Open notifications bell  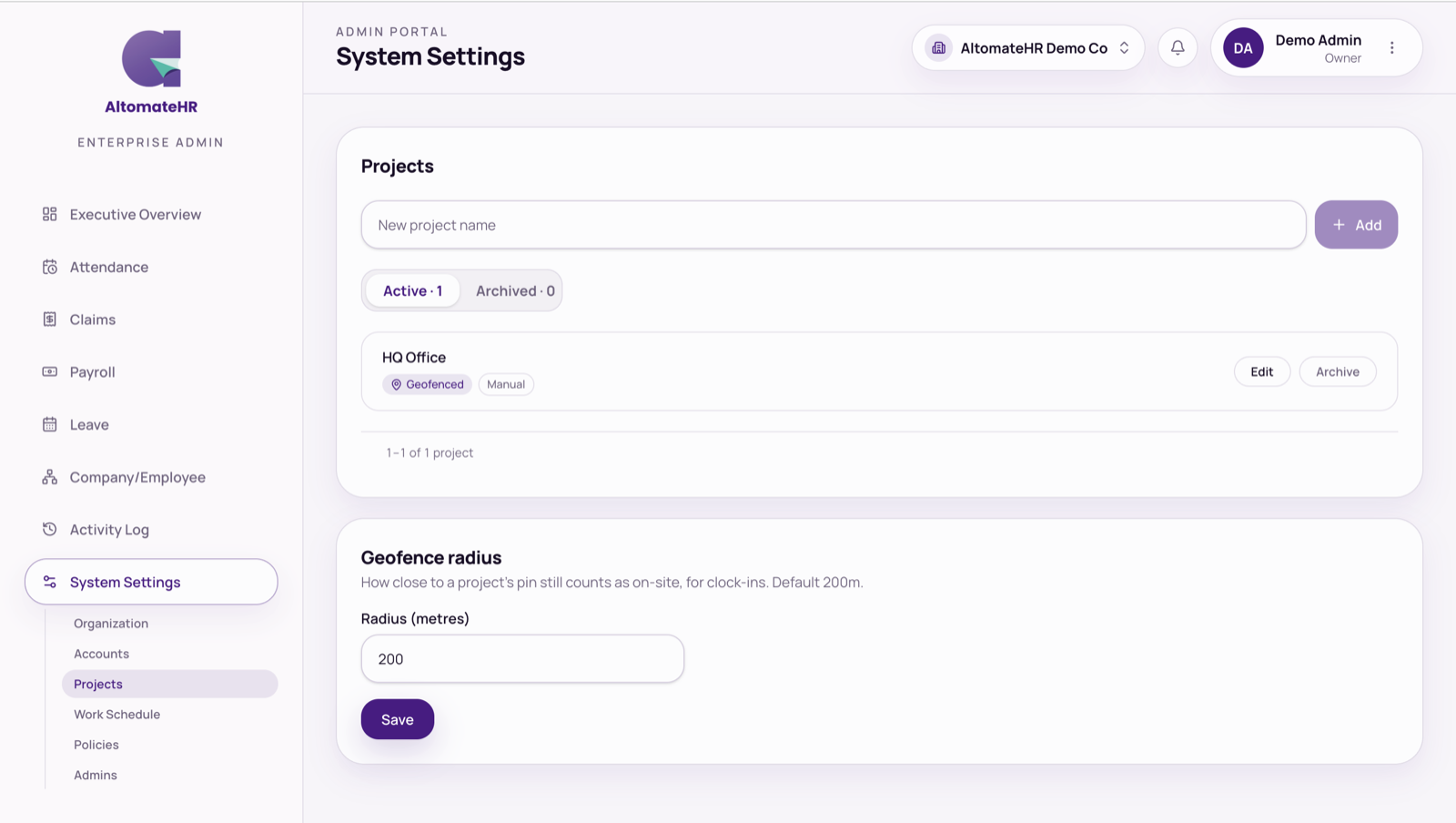[x=1178, y=47]
